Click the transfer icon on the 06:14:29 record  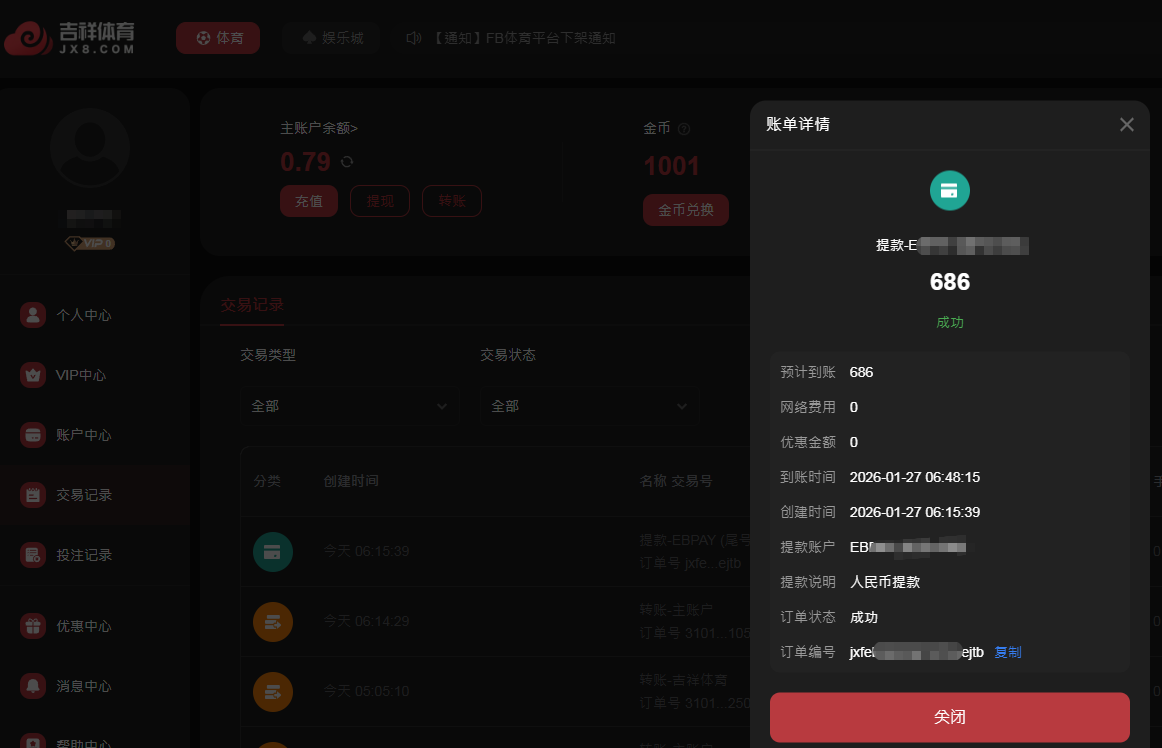tap(273, 621)
